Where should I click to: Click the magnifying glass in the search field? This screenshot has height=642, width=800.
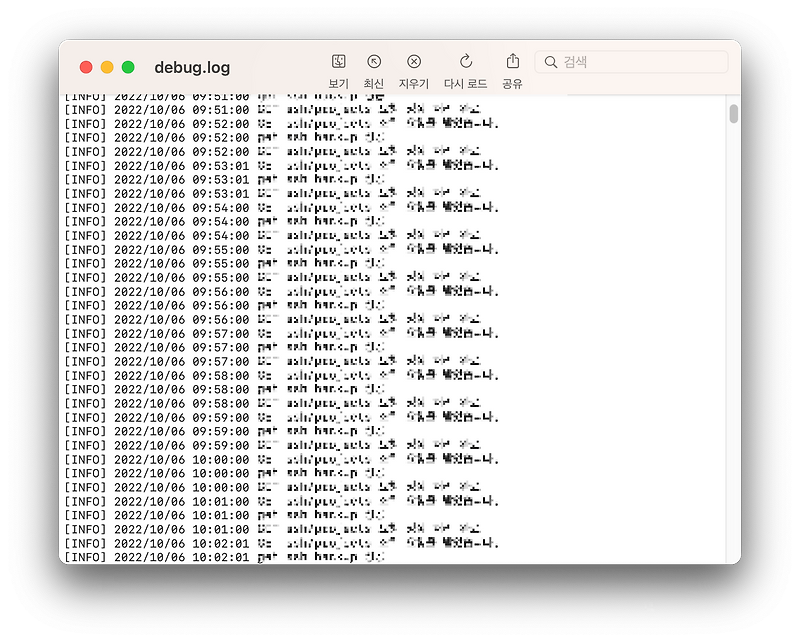click(551, 61)
